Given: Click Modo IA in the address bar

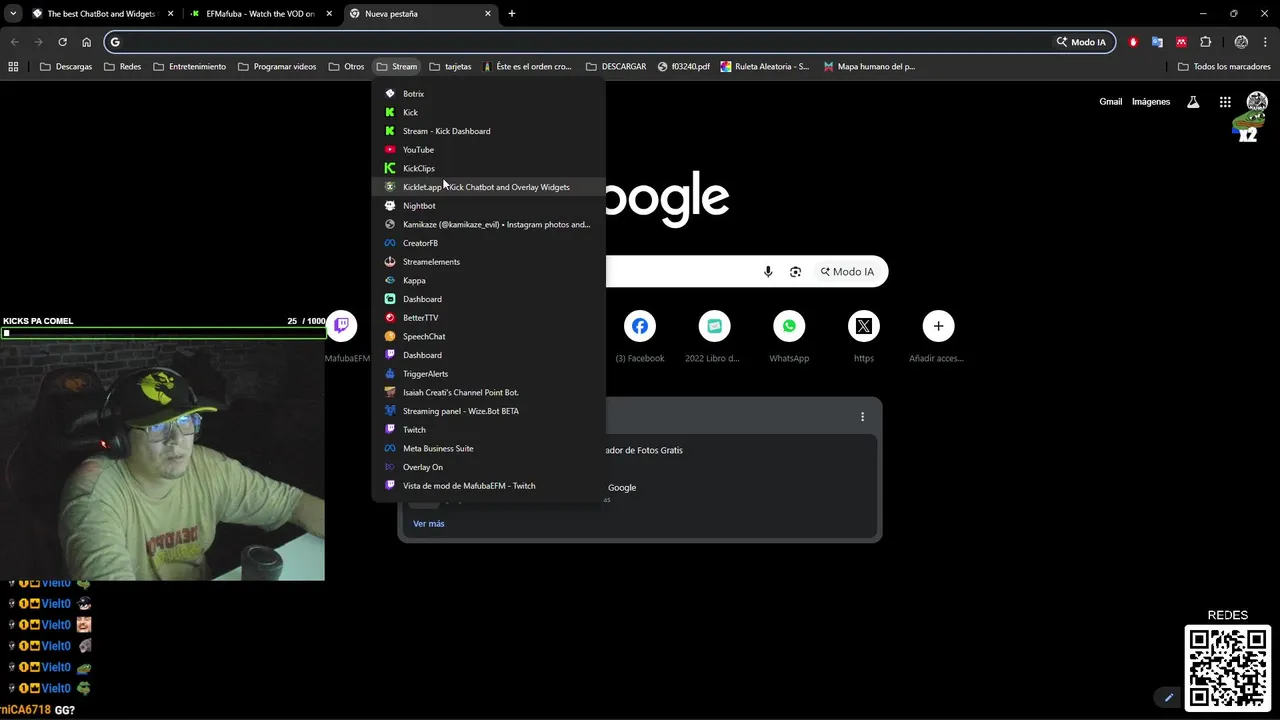Looking at the screenshot, I should 1082,42.
